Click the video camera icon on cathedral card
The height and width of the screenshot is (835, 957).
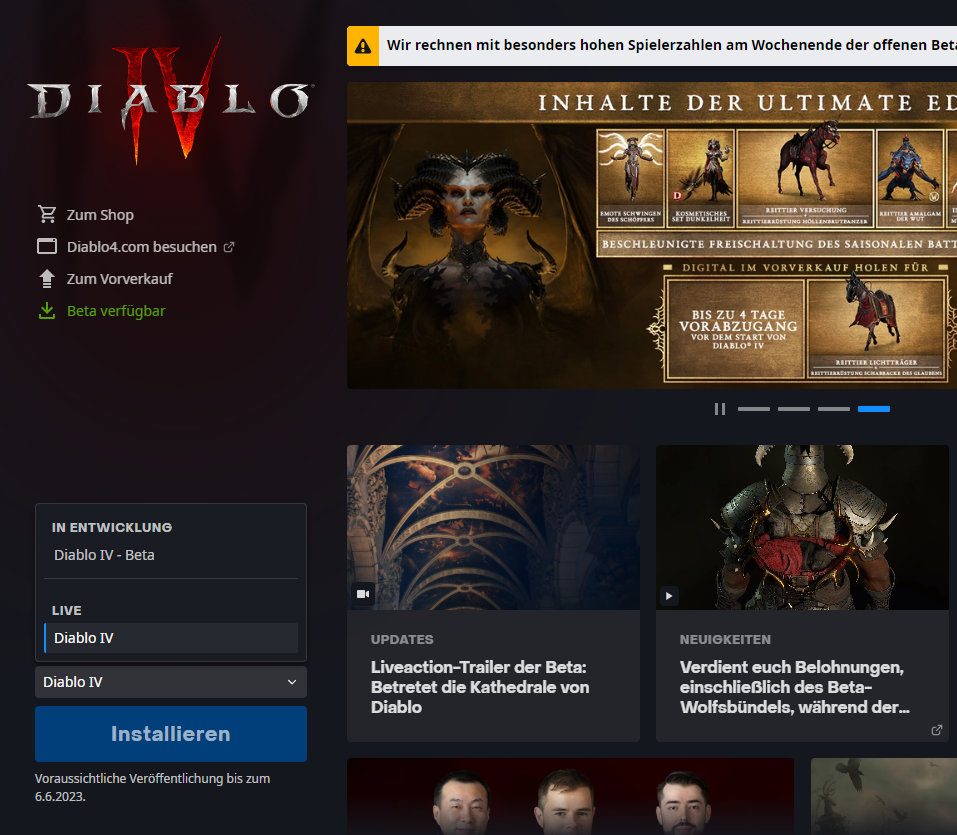click(x=363, y=594)
